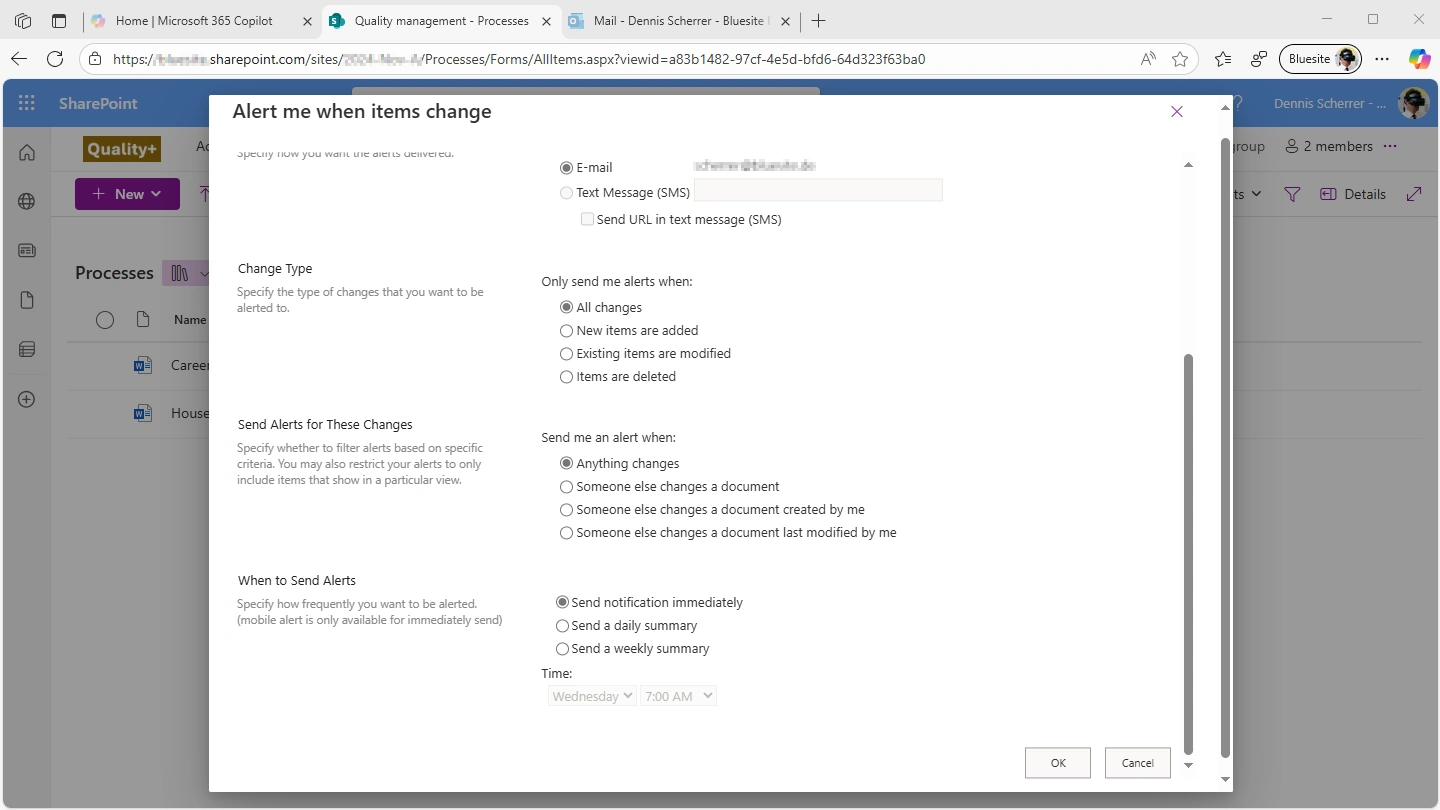The width and height of the screenshot is (1440, 810).
Task: Open the Read aloud icon in address bar
Action: [x=1148, y=59]
